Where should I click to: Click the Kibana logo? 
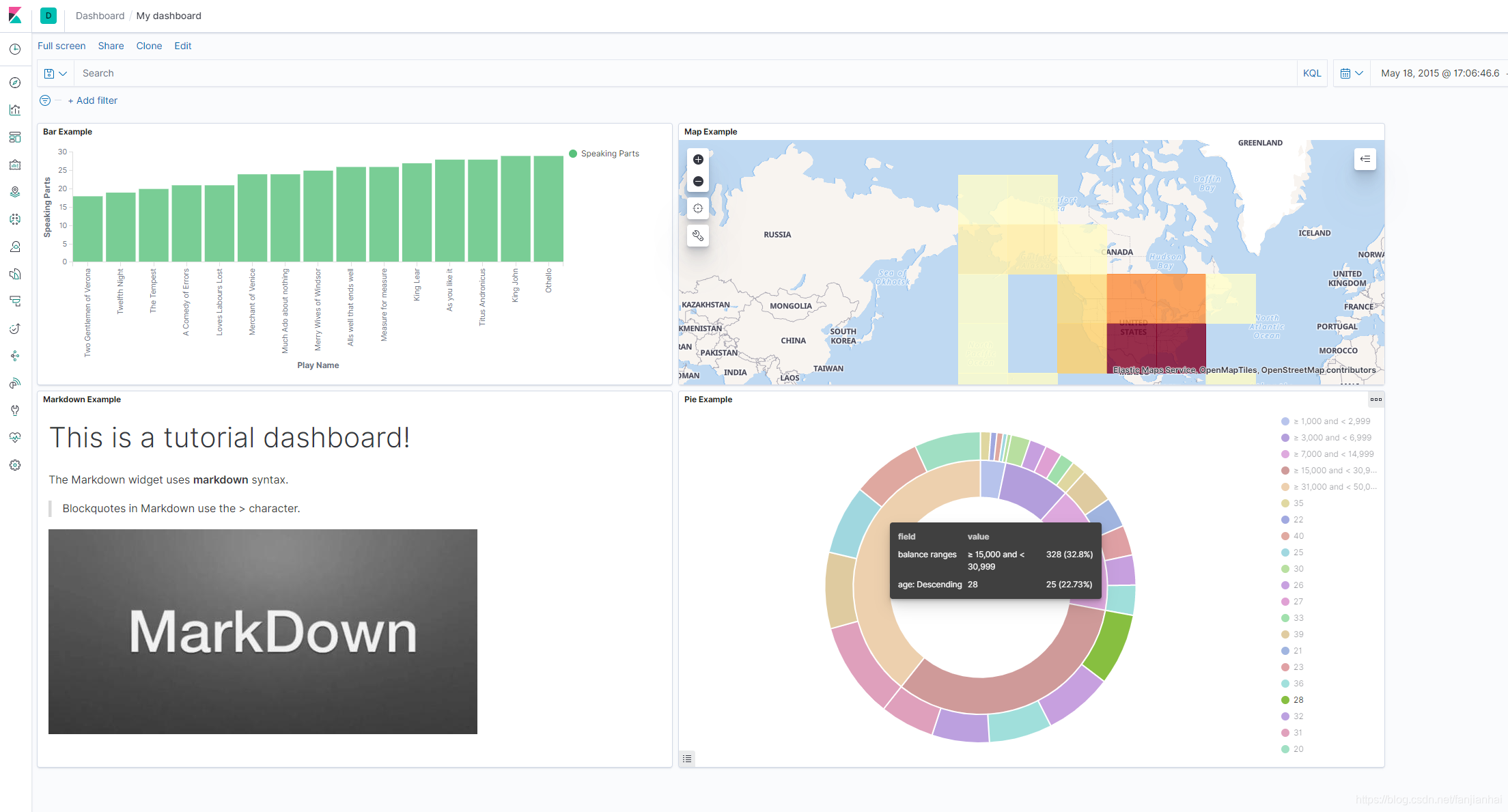pyautogui.click(x=15, y=15)
